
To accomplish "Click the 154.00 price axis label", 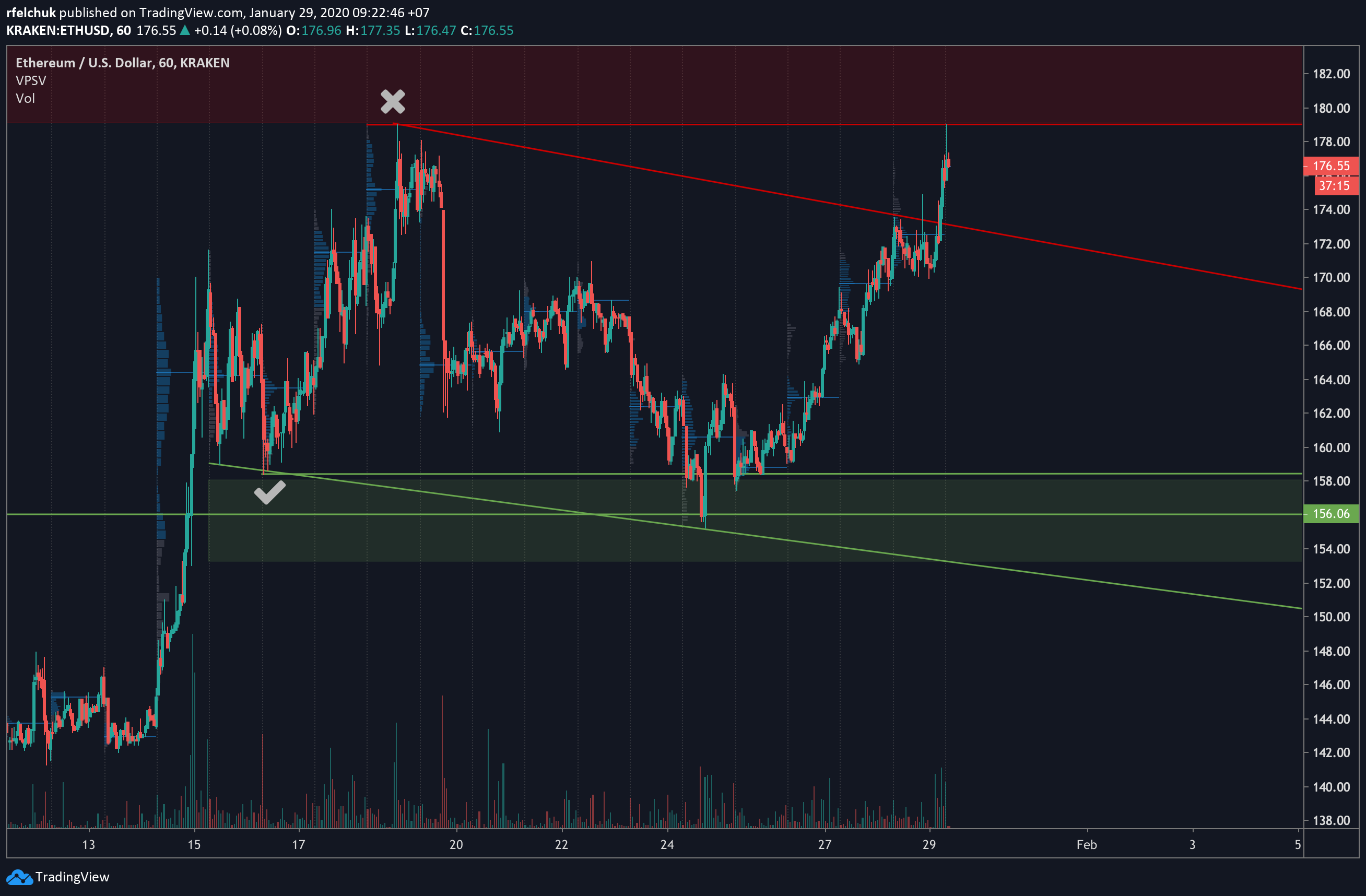I will (x=1332, y=549).
